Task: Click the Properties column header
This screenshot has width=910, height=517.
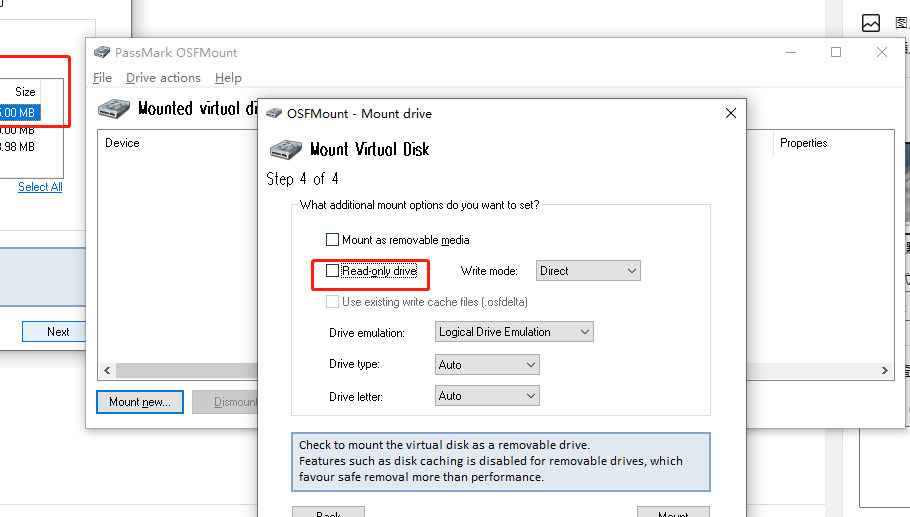Action: (803, 143)
